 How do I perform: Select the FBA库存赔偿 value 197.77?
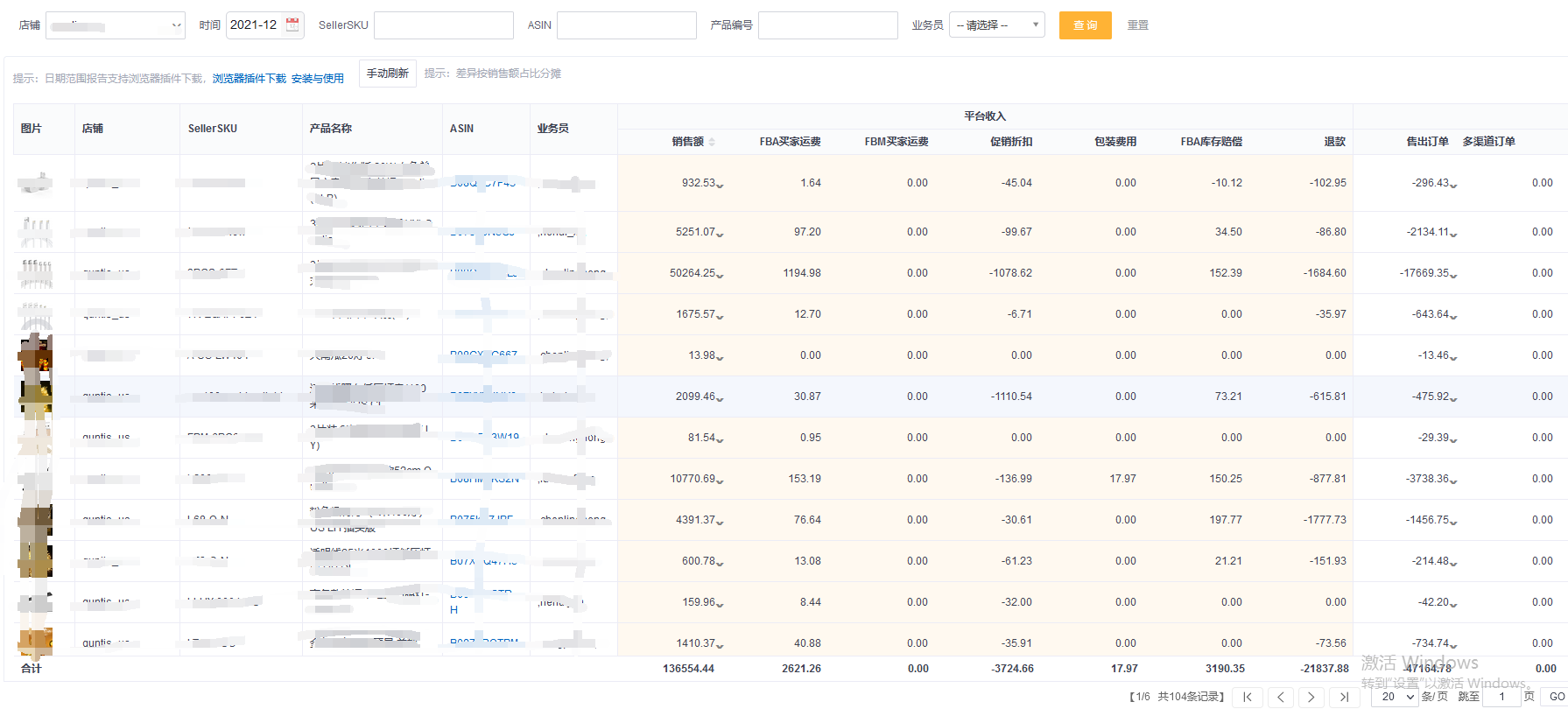coord(1226,520)
